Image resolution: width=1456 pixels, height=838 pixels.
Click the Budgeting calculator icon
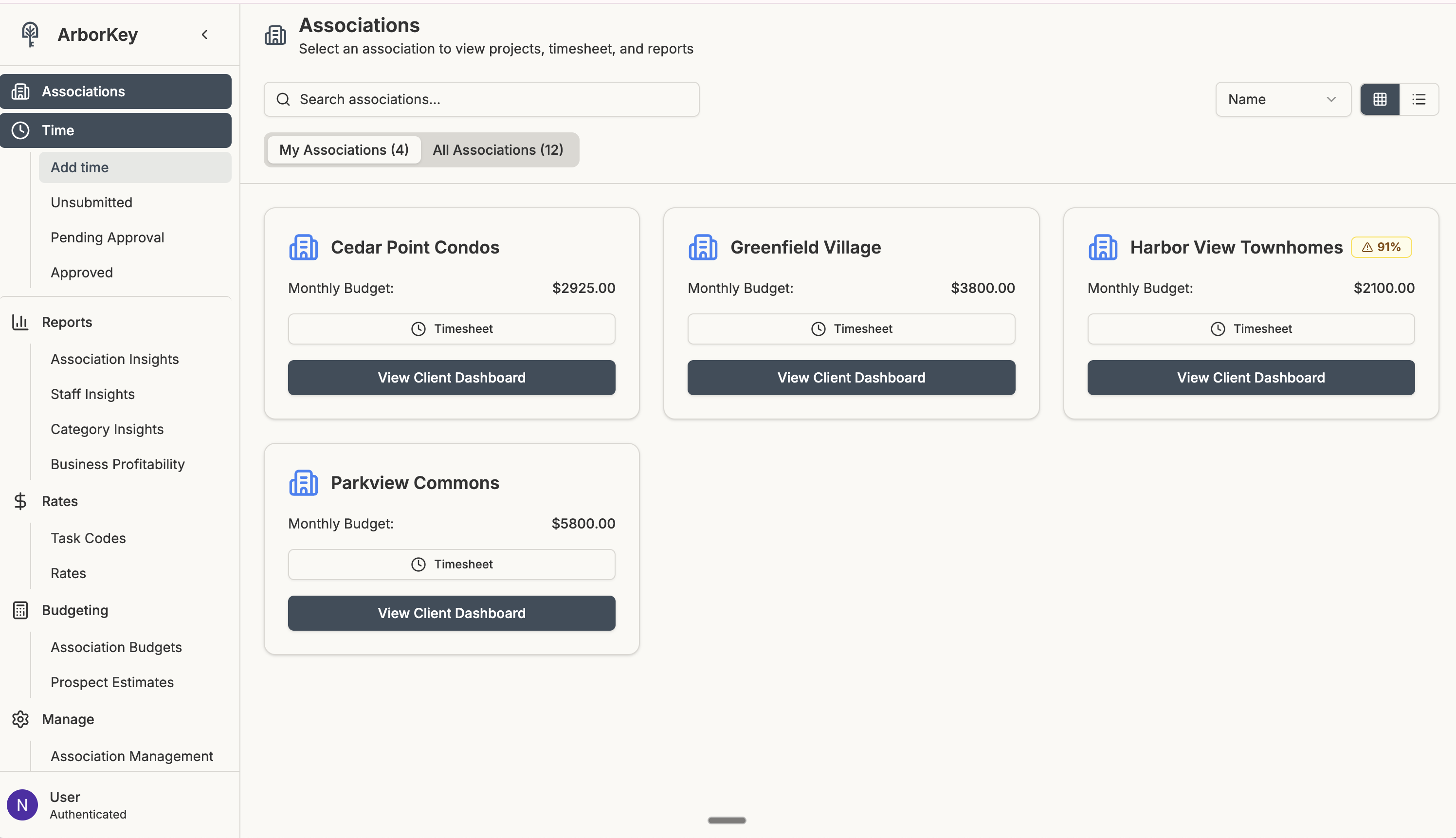[20, 610]
